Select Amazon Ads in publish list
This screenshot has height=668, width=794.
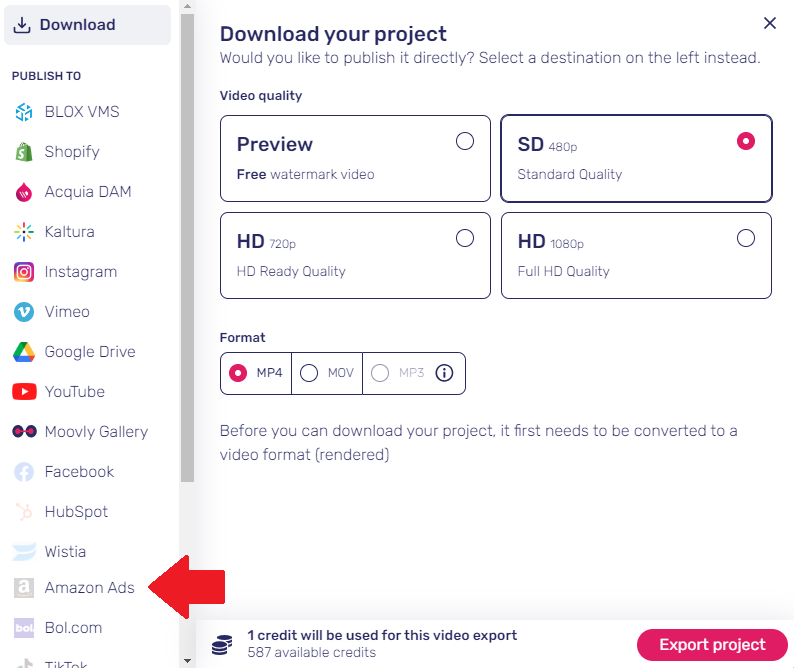tap(75, 587)
